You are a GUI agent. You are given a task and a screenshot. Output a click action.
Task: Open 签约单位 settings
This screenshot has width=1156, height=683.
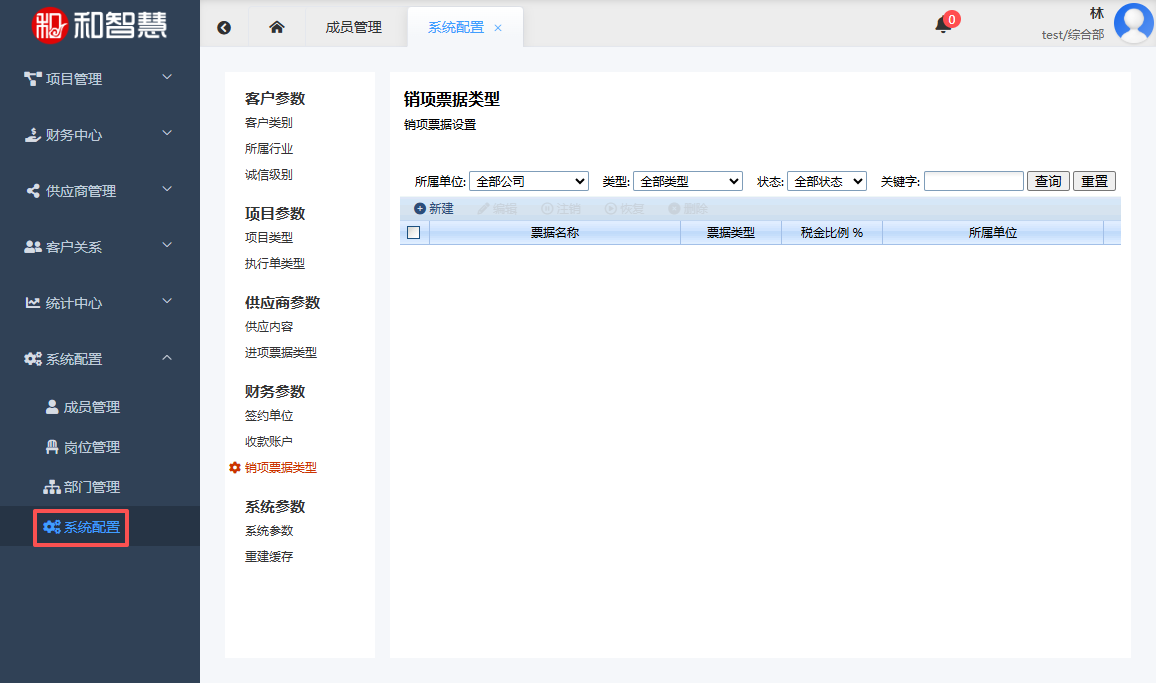pyautogui.click(x=268, y=415)
